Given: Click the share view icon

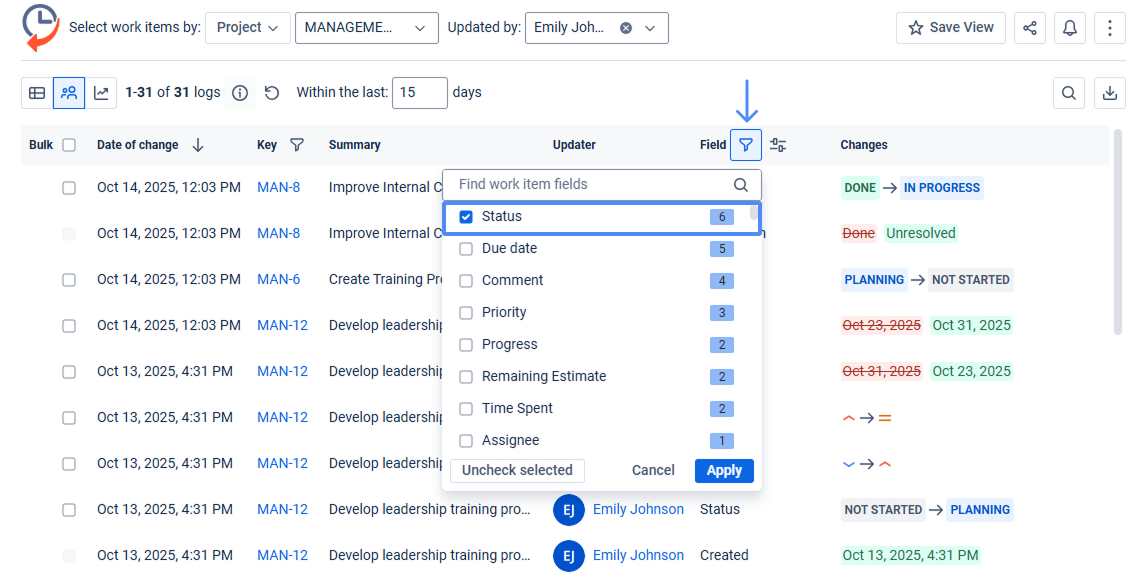Looking at the screenshot, I should tap(1030, 28).
